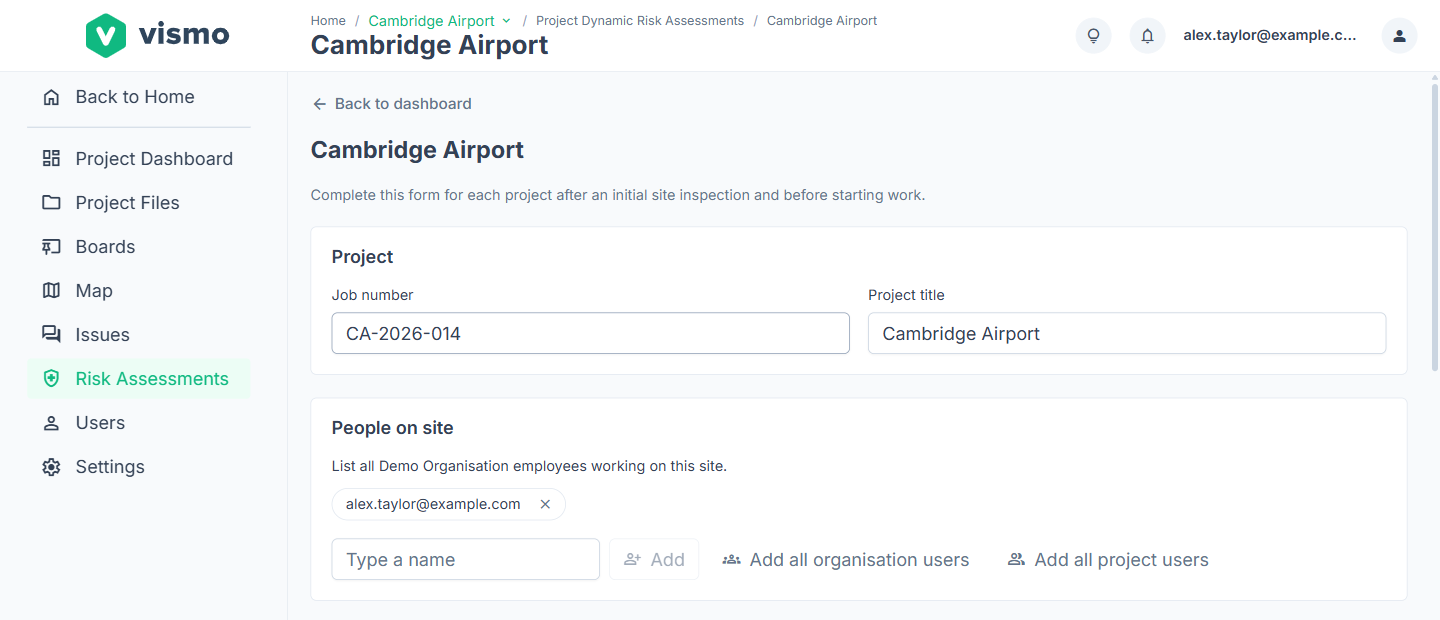The height and width of the screenshot is (620, 1440).
Task: Click the last Cambridge Airport breadcrumb text
Action: [822, 21]
